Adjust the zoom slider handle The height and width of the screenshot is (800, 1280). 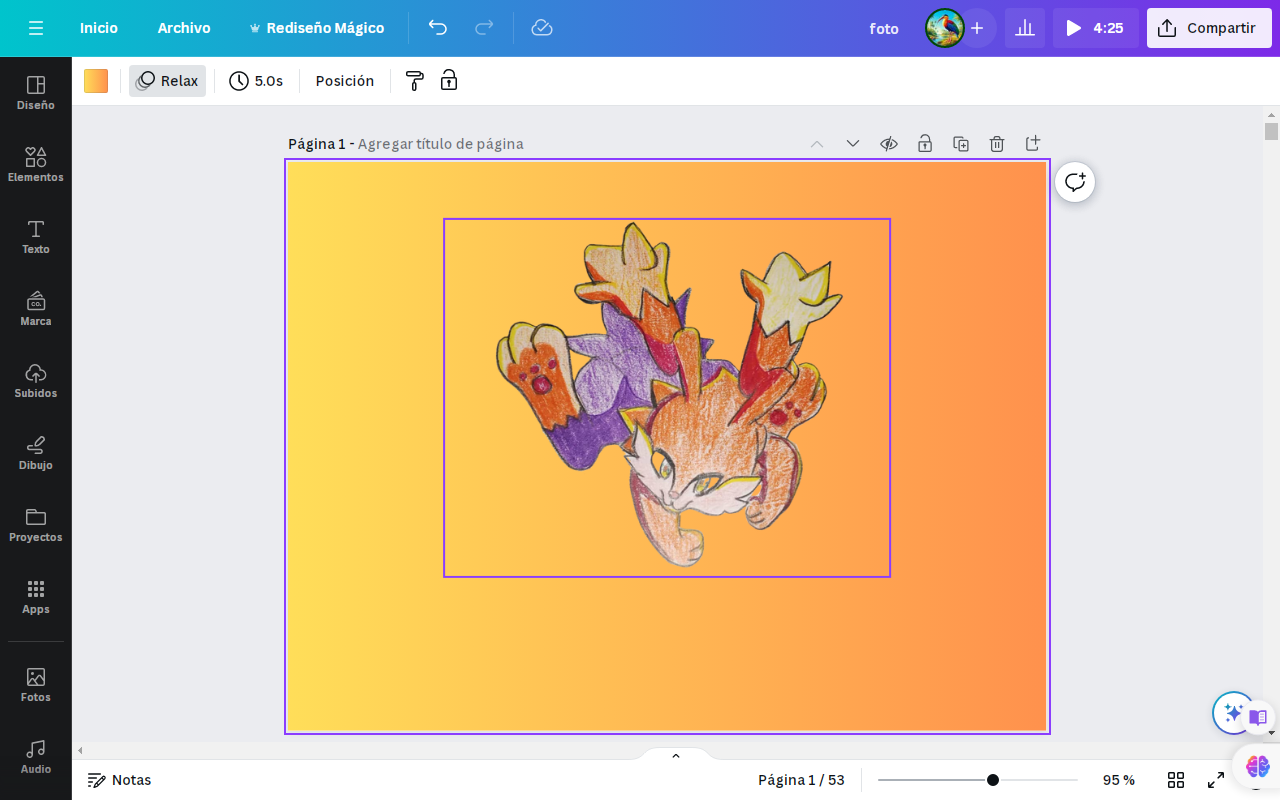(x=993, y=780)
